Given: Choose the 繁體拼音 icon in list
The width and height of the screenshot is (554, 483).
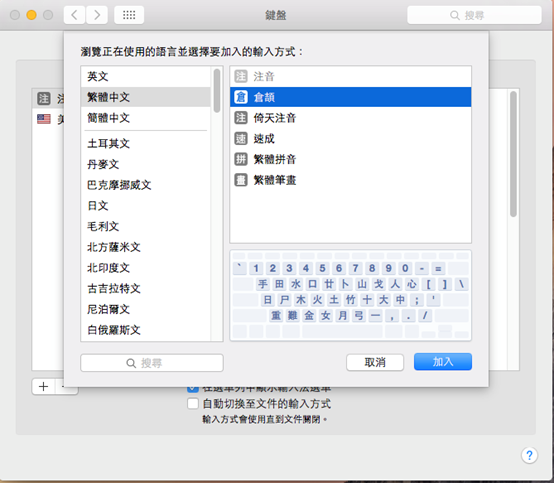Looking at the screenshot, I should [241, 159].
